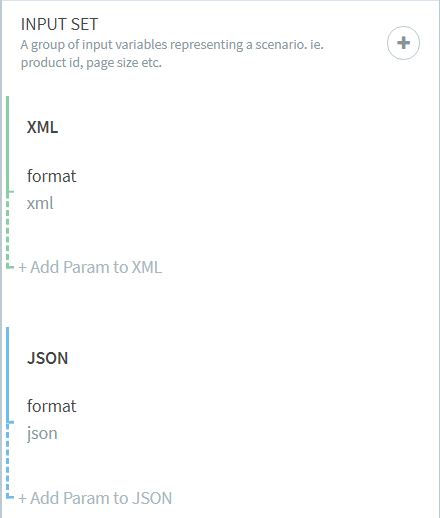The height and width of the screenshot is (518, 440).
Task: Add a new input set with plus icon
Action: tap(403, 43)
